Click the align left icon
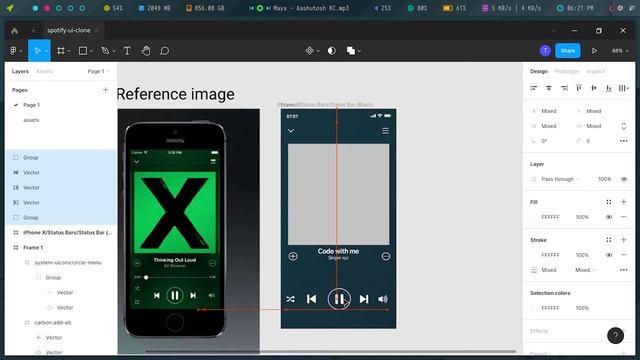Viewport: 640px width, 360px height. pyautogui.click(x=533, y=88)
